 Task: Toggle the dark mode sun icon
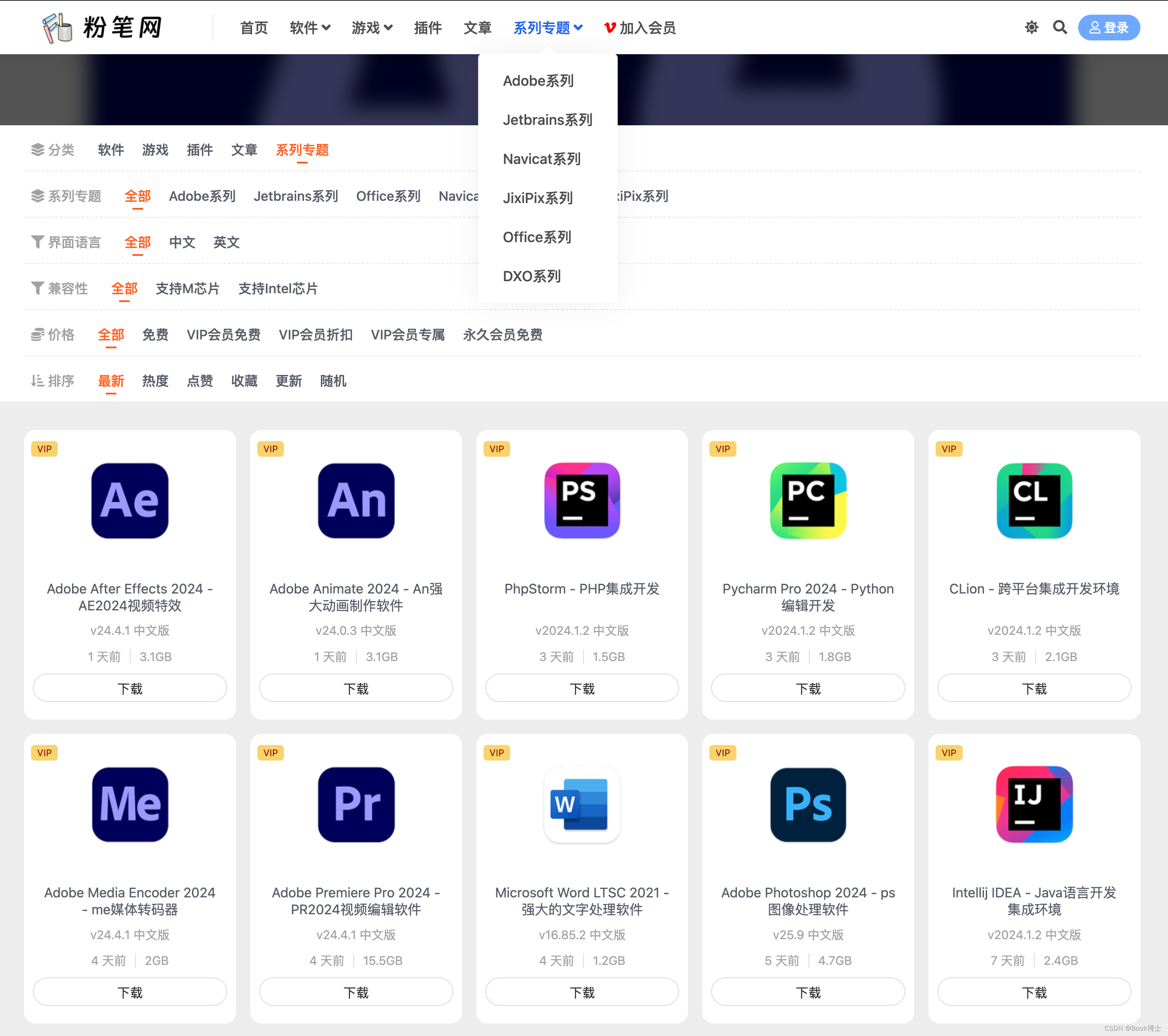(1032, 28)
